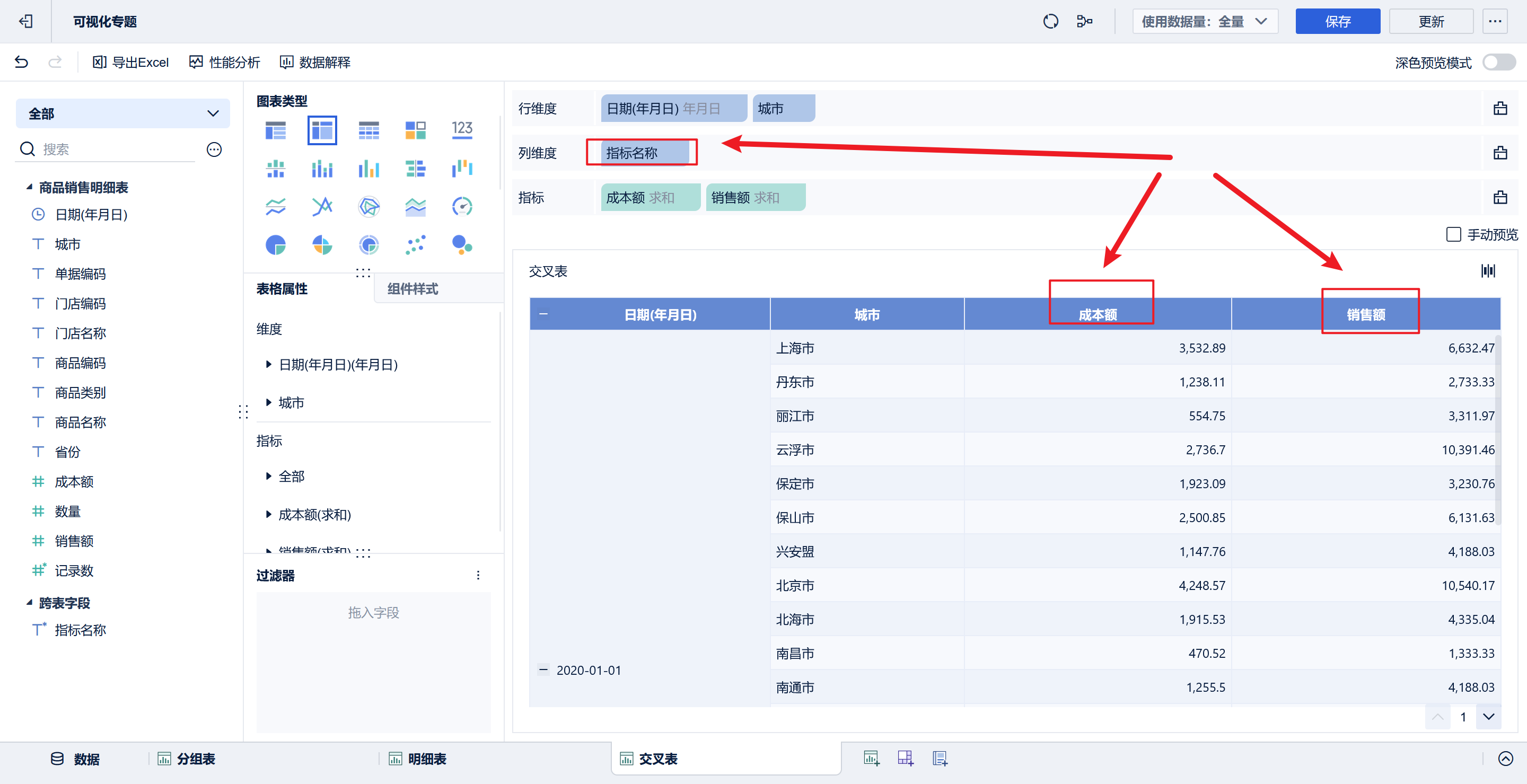
Task: Clear row dimensions with eraser icon
Action: click(x=1500, y=109)
